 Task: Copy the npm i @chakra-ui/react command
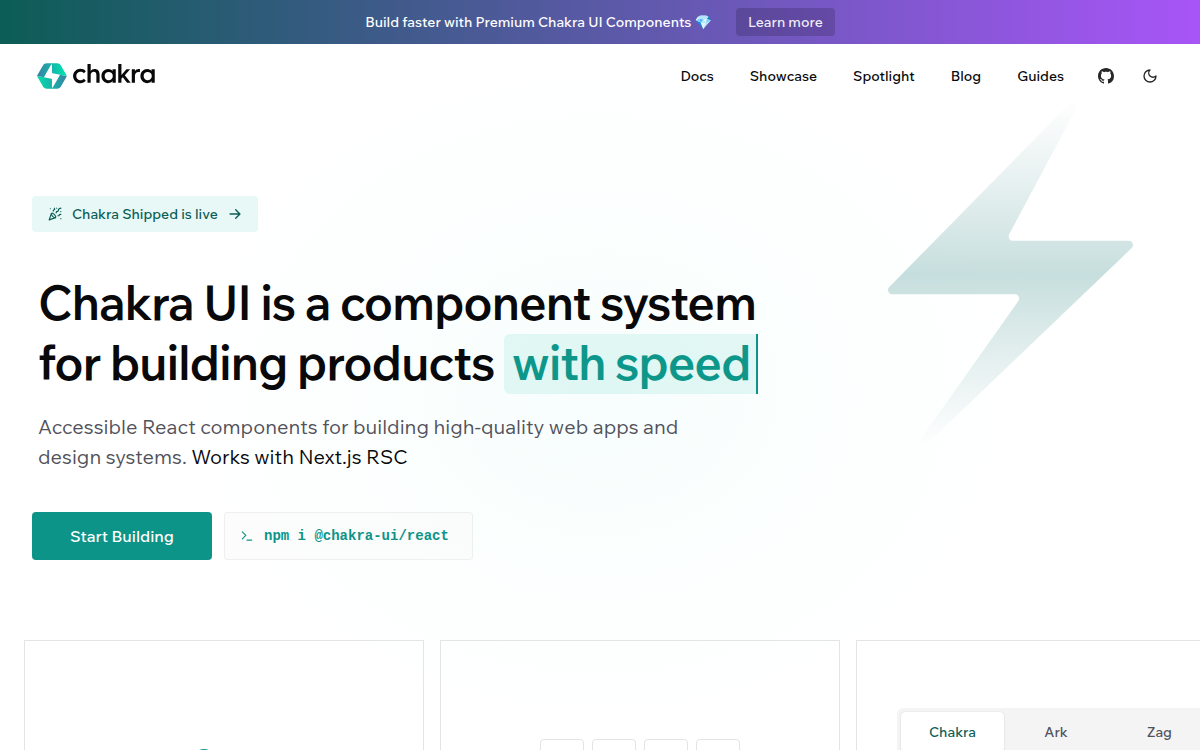pos(348,536)
